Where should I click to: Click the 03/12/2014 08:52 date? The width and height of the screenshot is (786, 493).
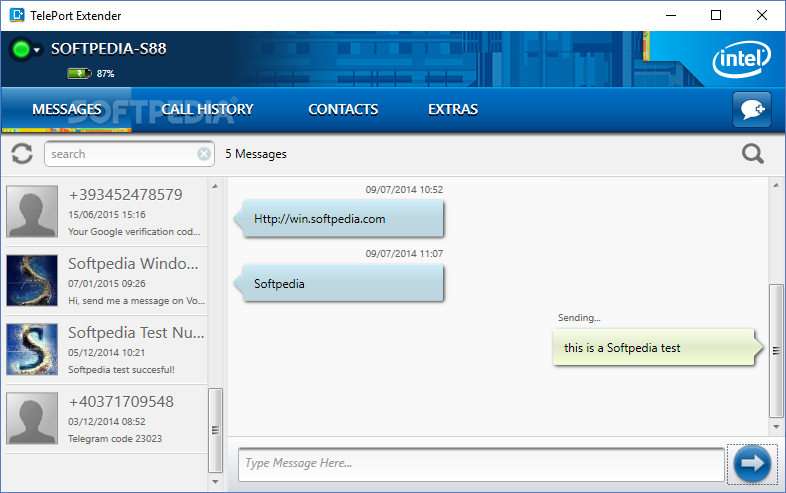point(107,422)
